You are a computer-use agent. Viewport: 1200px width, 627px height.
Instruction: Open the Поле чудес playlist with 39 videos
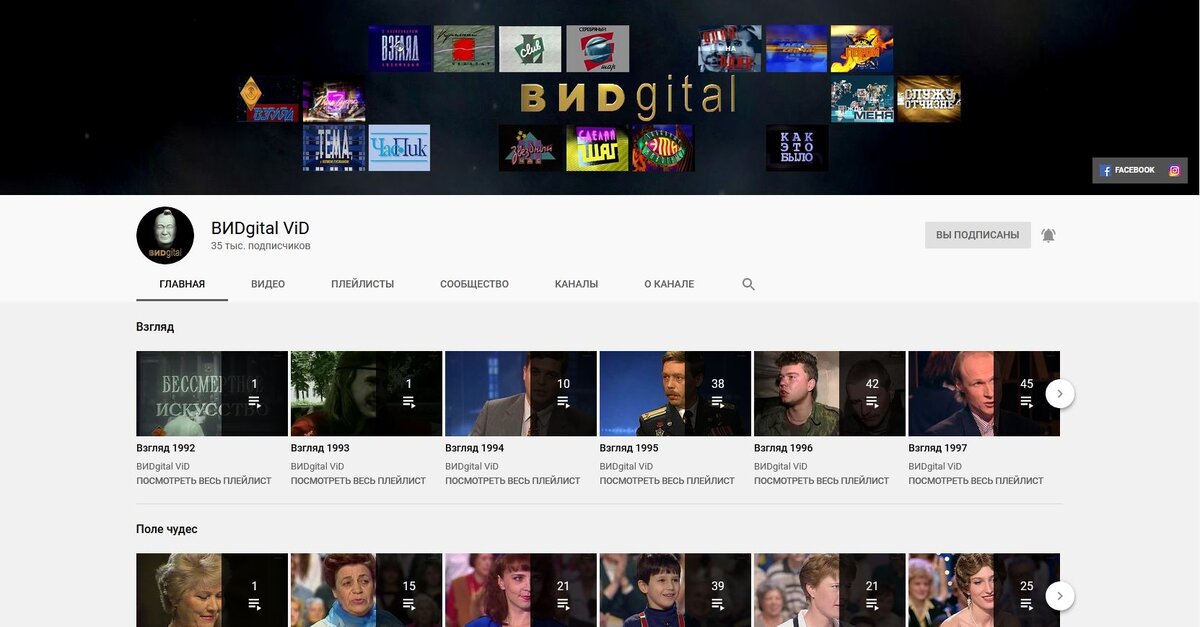675,590
